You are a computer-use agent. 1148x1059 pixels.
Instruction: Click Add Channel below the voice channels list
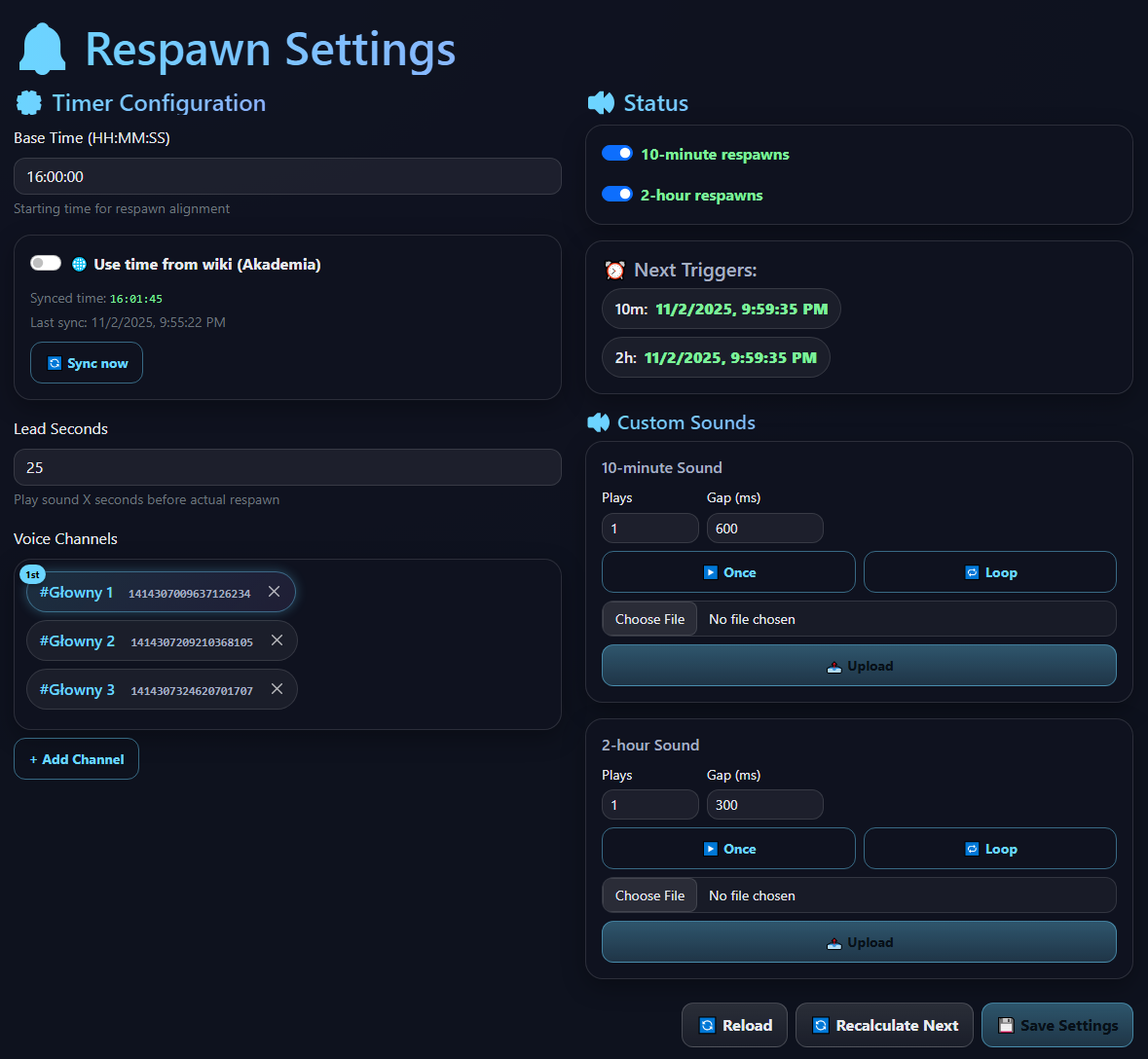click(76, 758)
